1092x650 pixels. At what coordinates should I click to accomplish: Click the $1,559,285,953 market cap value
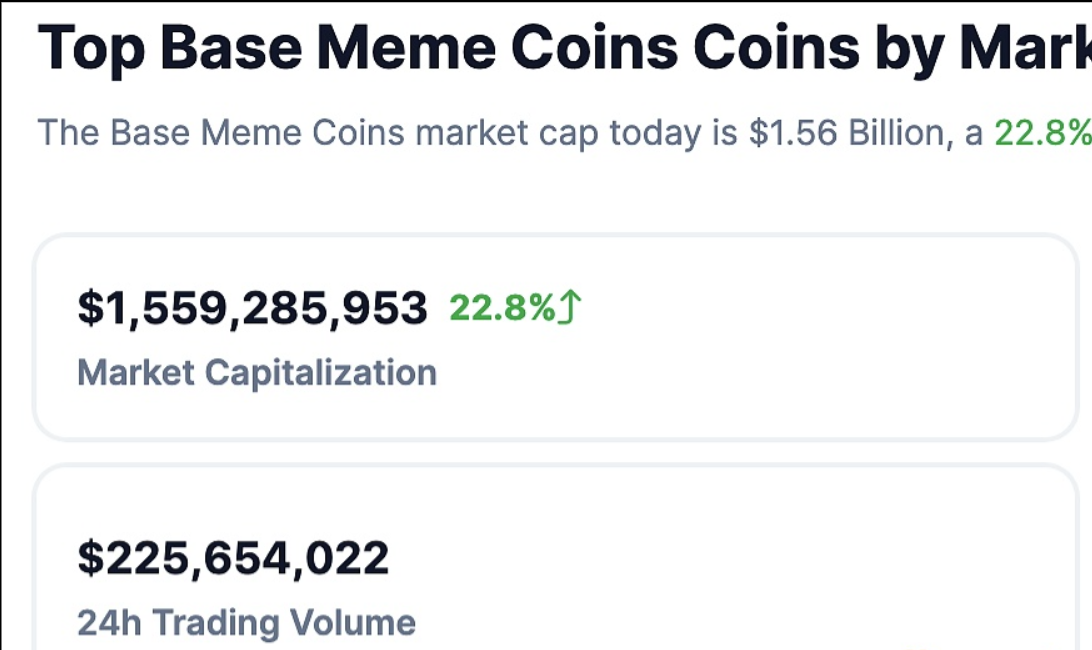pos(252,308)
